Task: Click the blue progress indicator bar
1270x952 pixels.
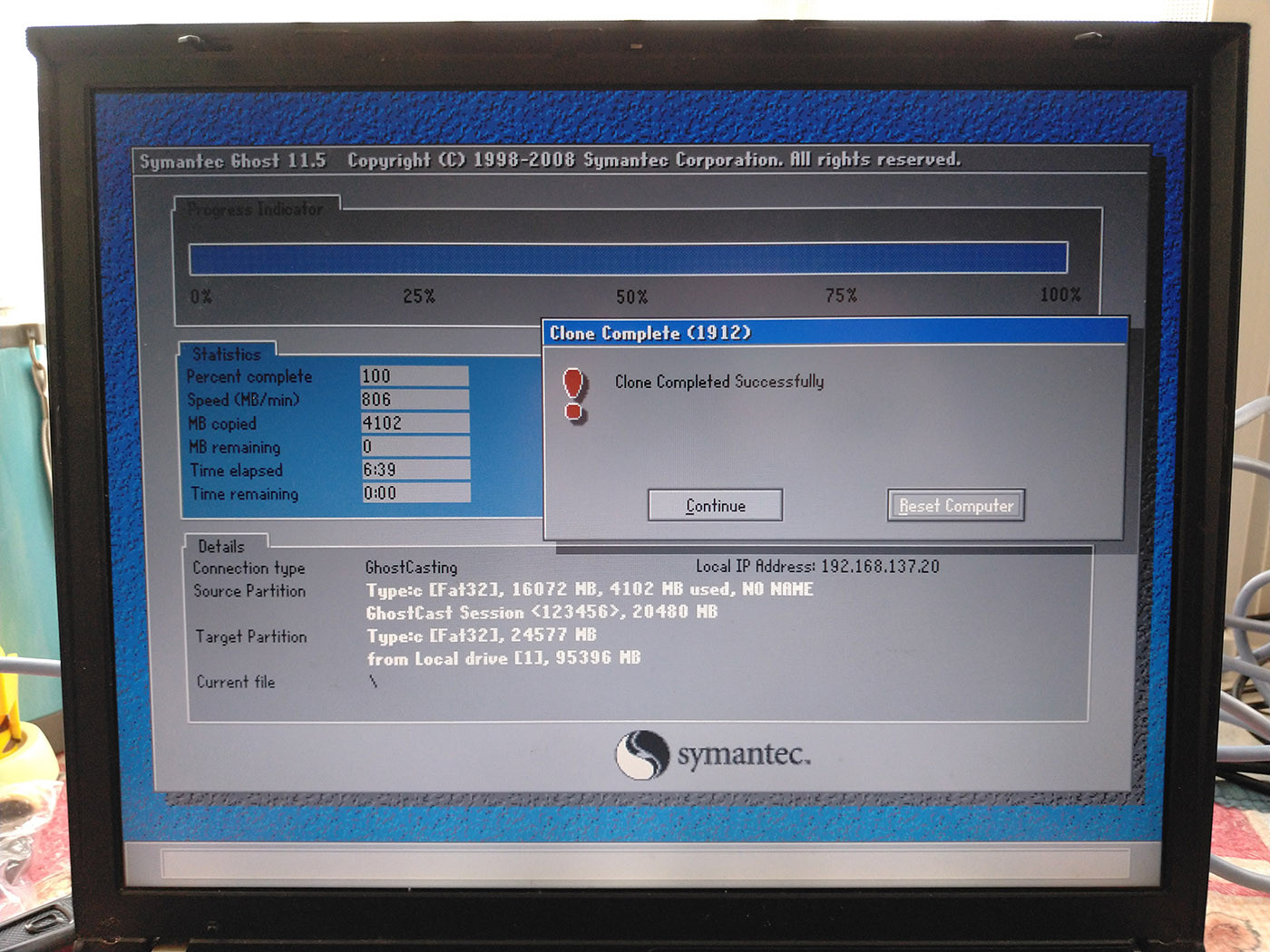Action: (x=628, y=258)
